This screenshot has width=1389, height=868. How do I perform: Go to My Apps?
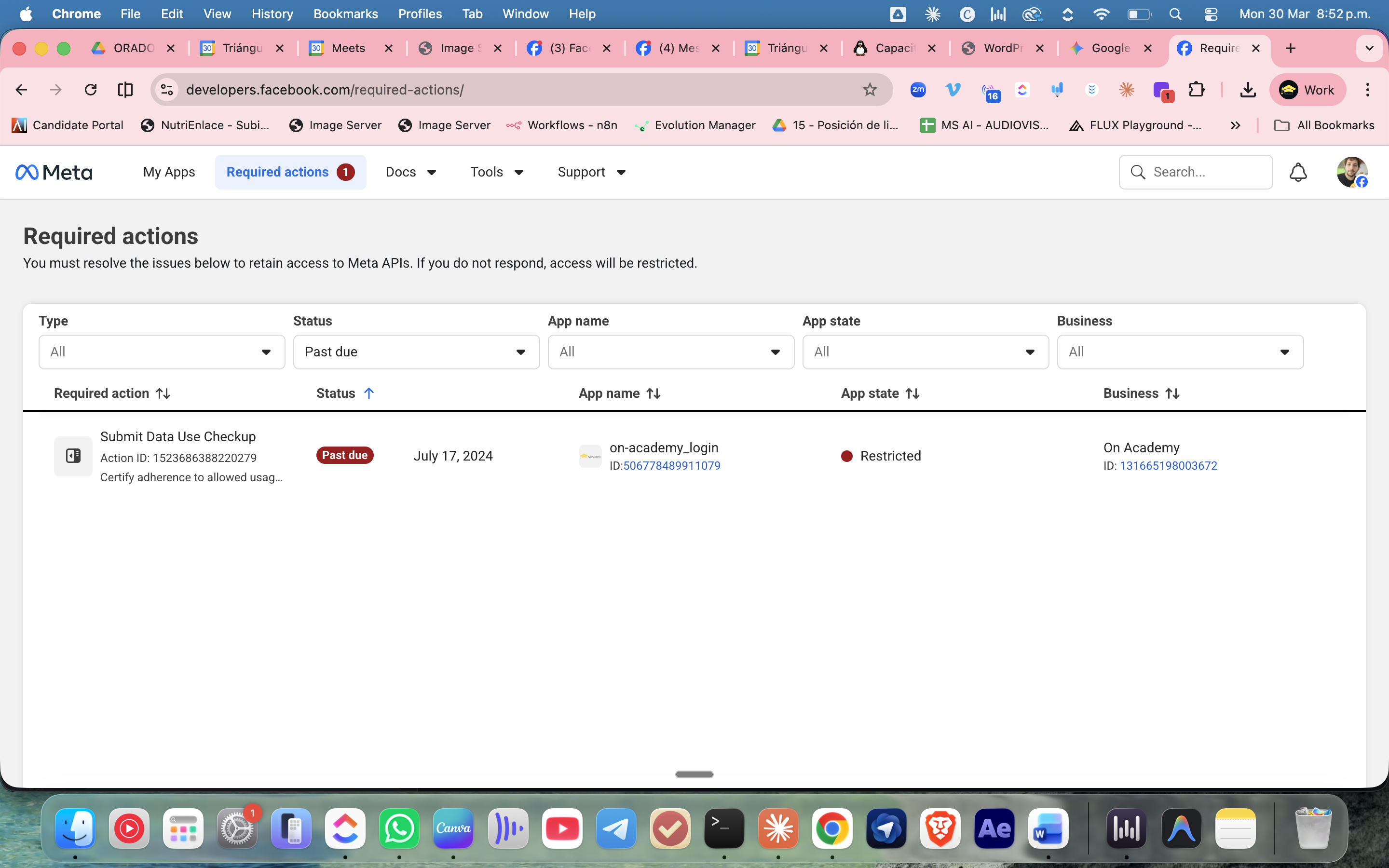[169, 172]
